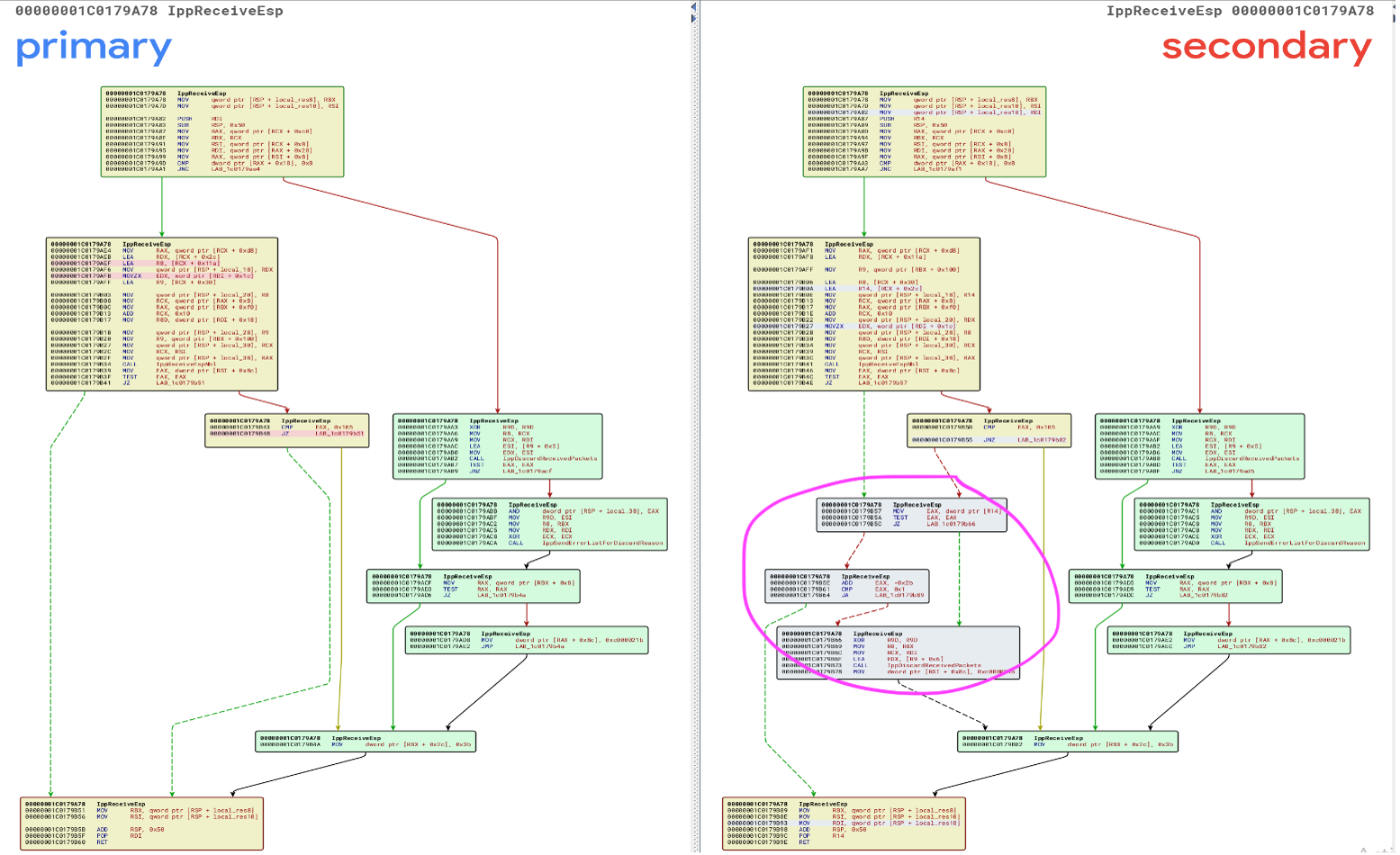Select secondary entry block containing PUSH R14
Screen dimensions: 1400x855
pos(925,131)
